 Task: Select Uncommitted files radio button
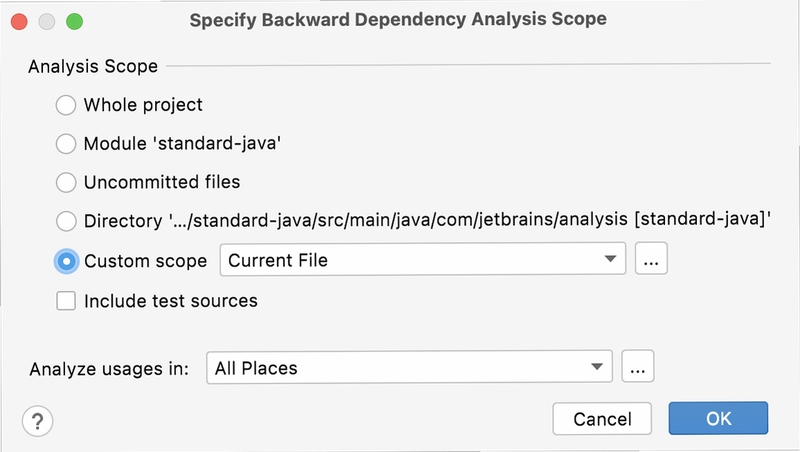(66, 182)
